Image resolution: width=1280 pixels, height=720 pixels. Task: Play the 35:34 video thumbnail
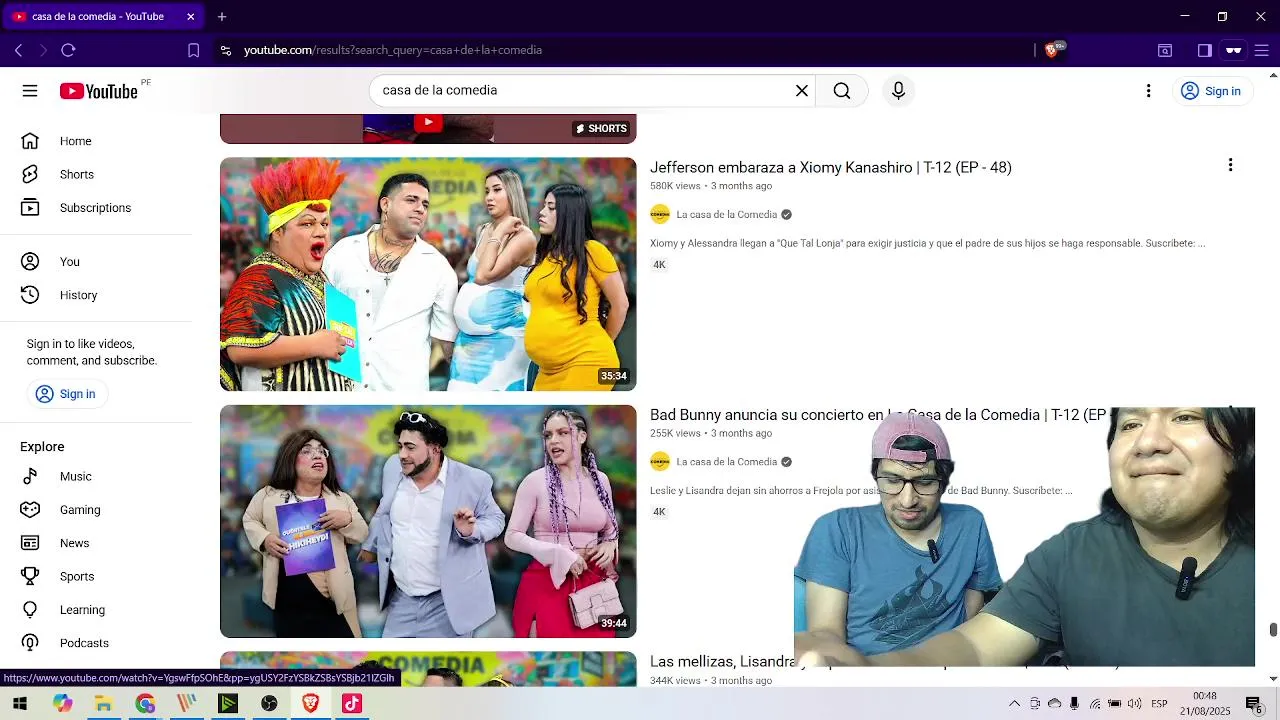(428, 274)
